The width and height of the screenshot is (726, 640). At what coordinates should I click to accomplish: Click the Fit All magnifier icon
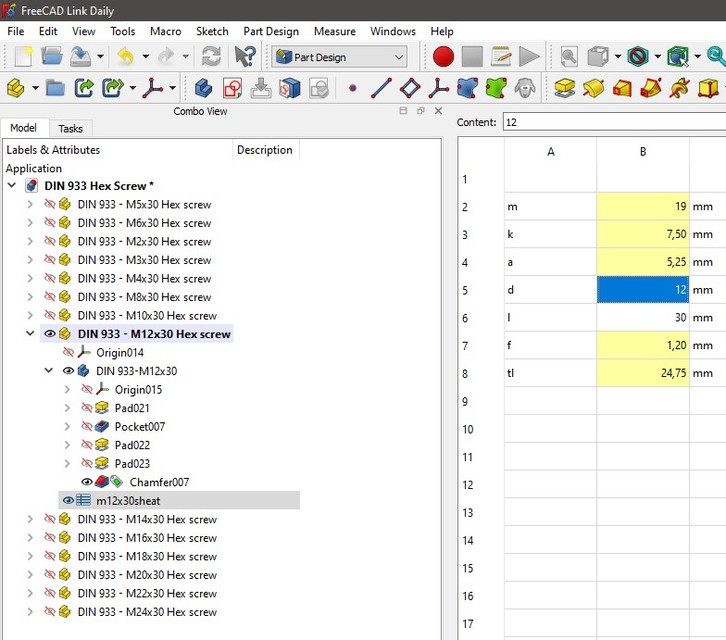tap(569, 57)
